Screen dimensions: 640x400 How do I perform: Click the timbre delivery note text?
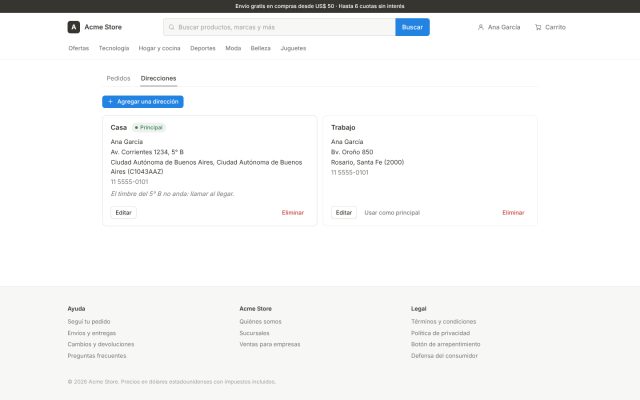172,194
